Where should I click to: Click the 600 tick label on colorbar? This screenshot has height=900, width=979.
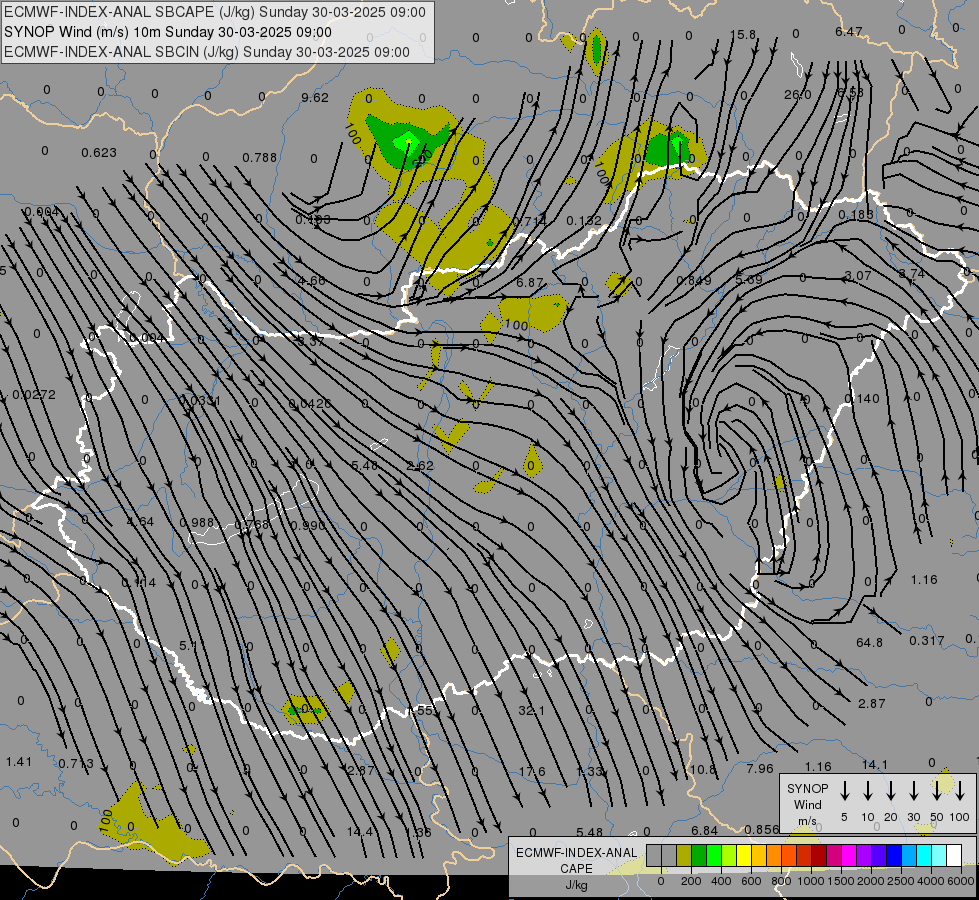[751, 881]
